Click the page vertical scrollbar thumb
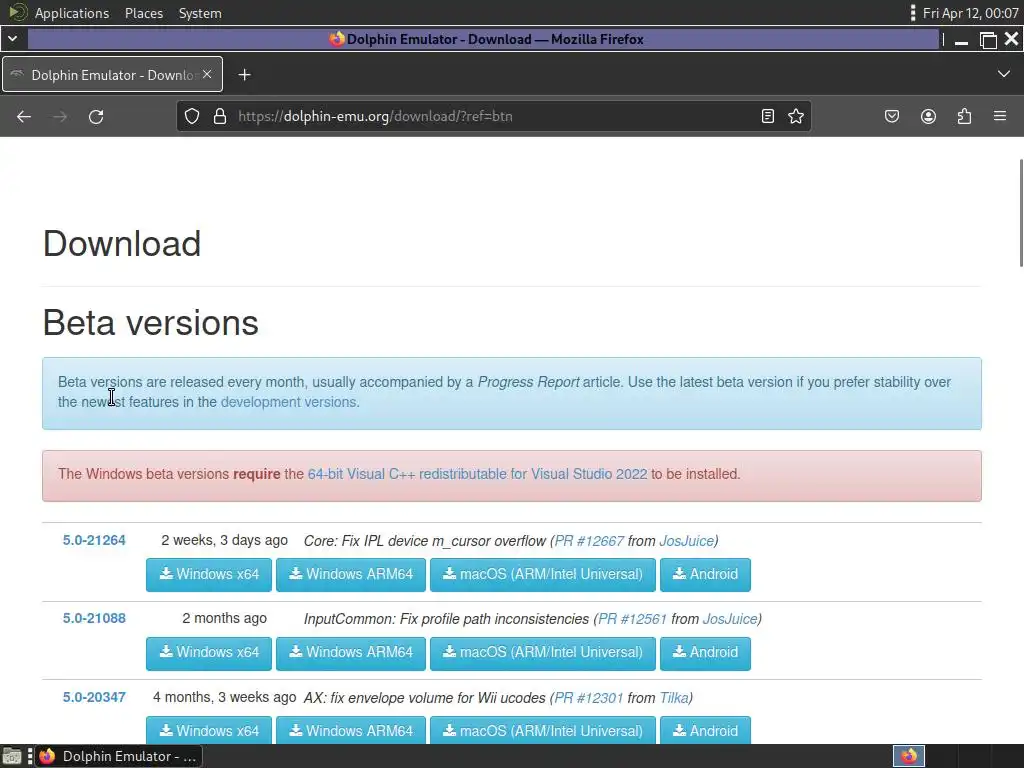 1021,212
